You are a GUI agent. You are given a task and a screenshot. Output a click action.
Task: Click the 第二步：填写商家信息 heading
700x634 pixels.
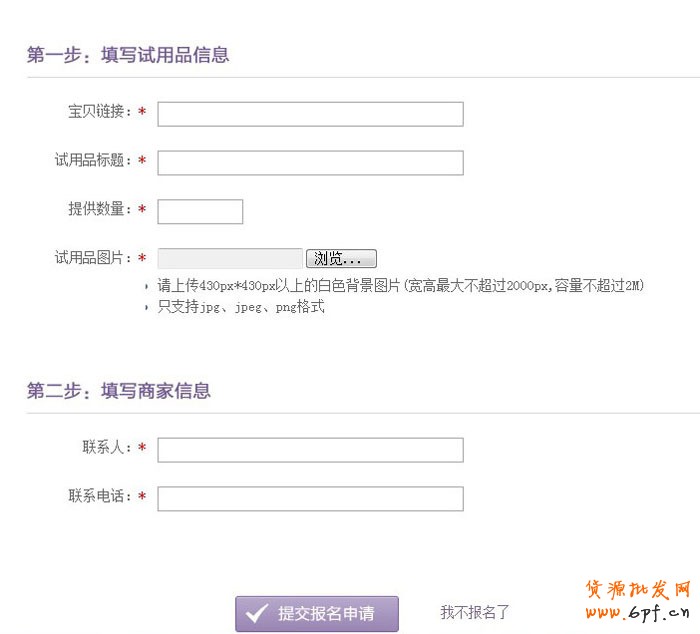(119, 391)
